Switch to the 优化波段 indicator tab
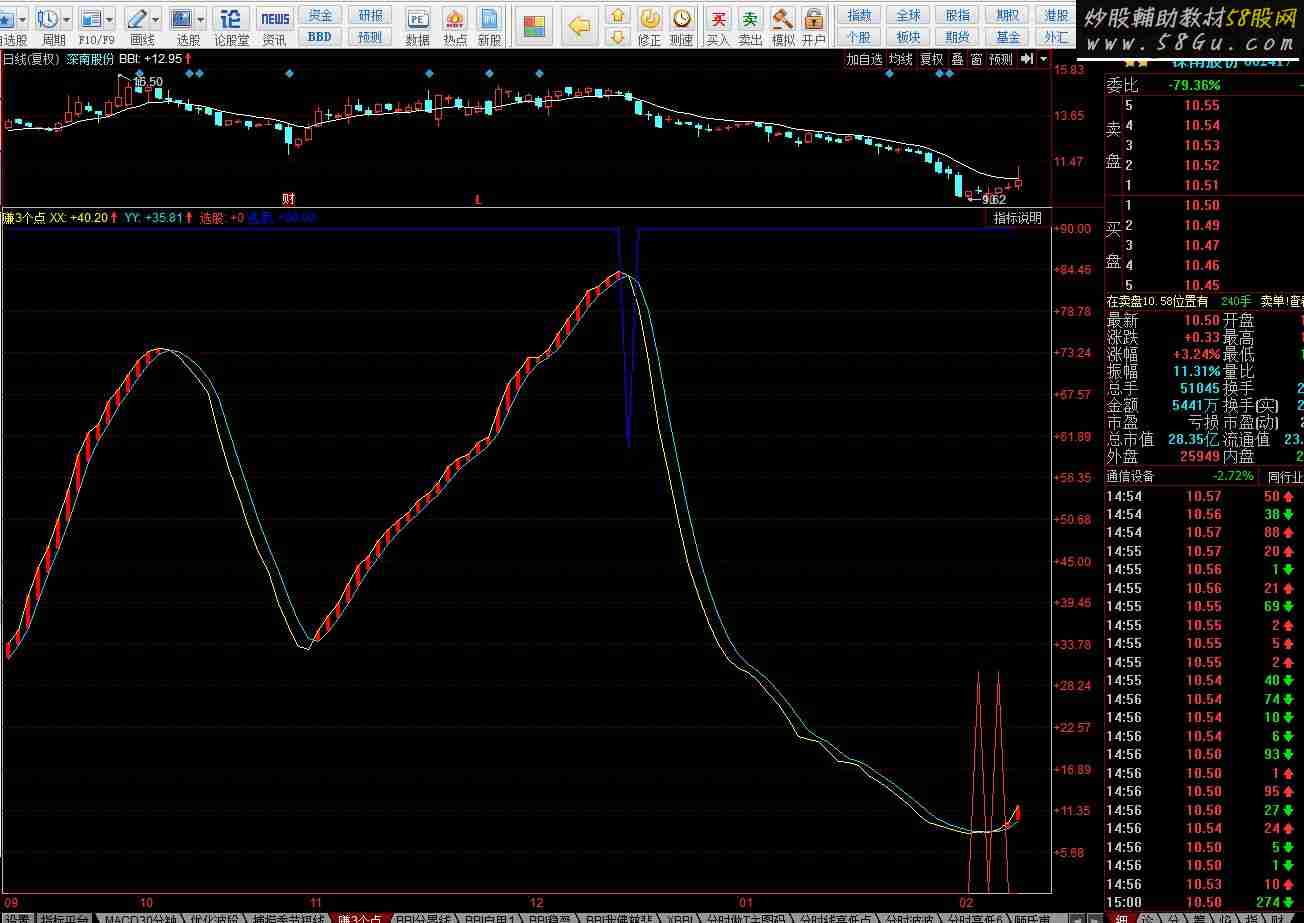The height and width of the screenshot is (923, 1304). click(215, 917)
